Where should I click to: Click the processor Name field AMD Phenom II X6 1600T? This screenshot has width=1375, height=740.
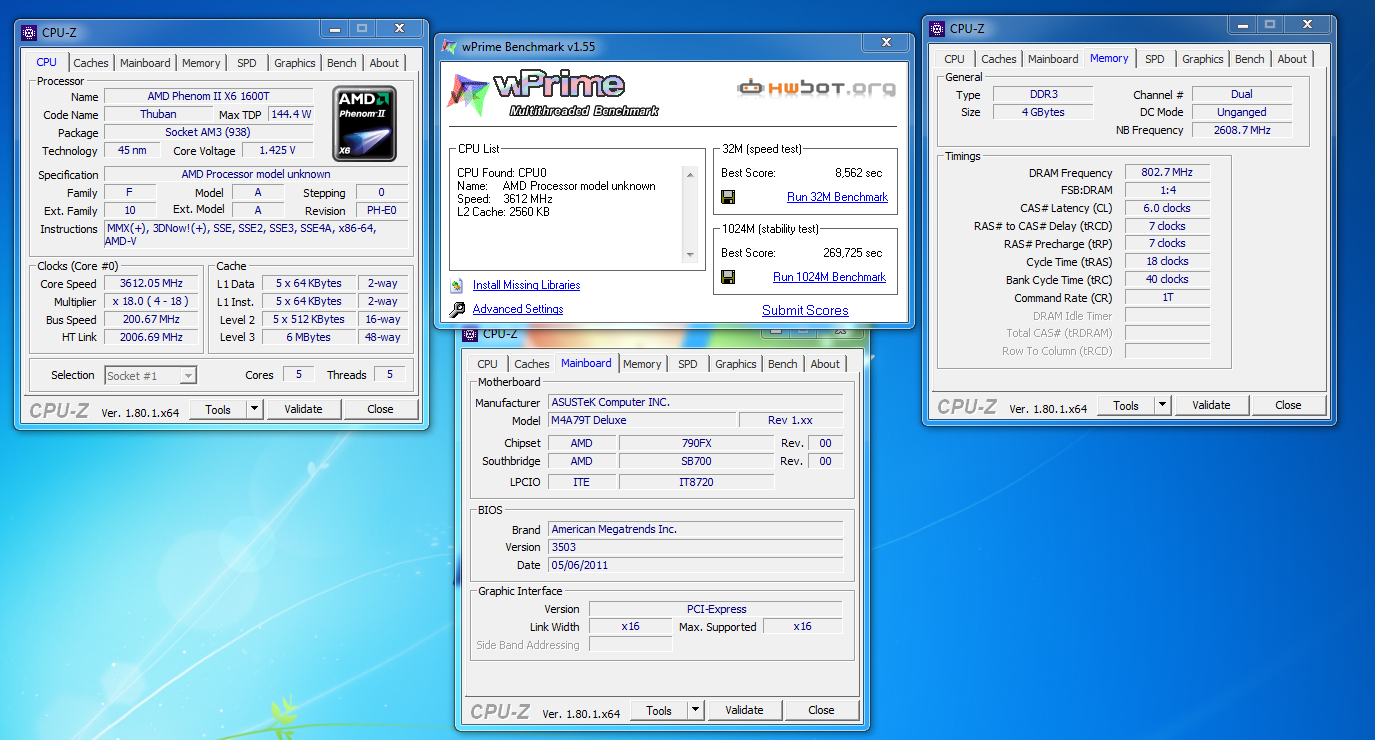[x=208, y=97]
